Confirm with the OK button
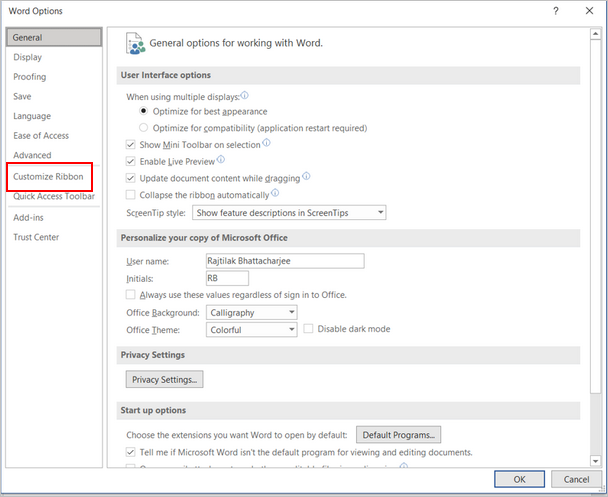 click(519, 479)
